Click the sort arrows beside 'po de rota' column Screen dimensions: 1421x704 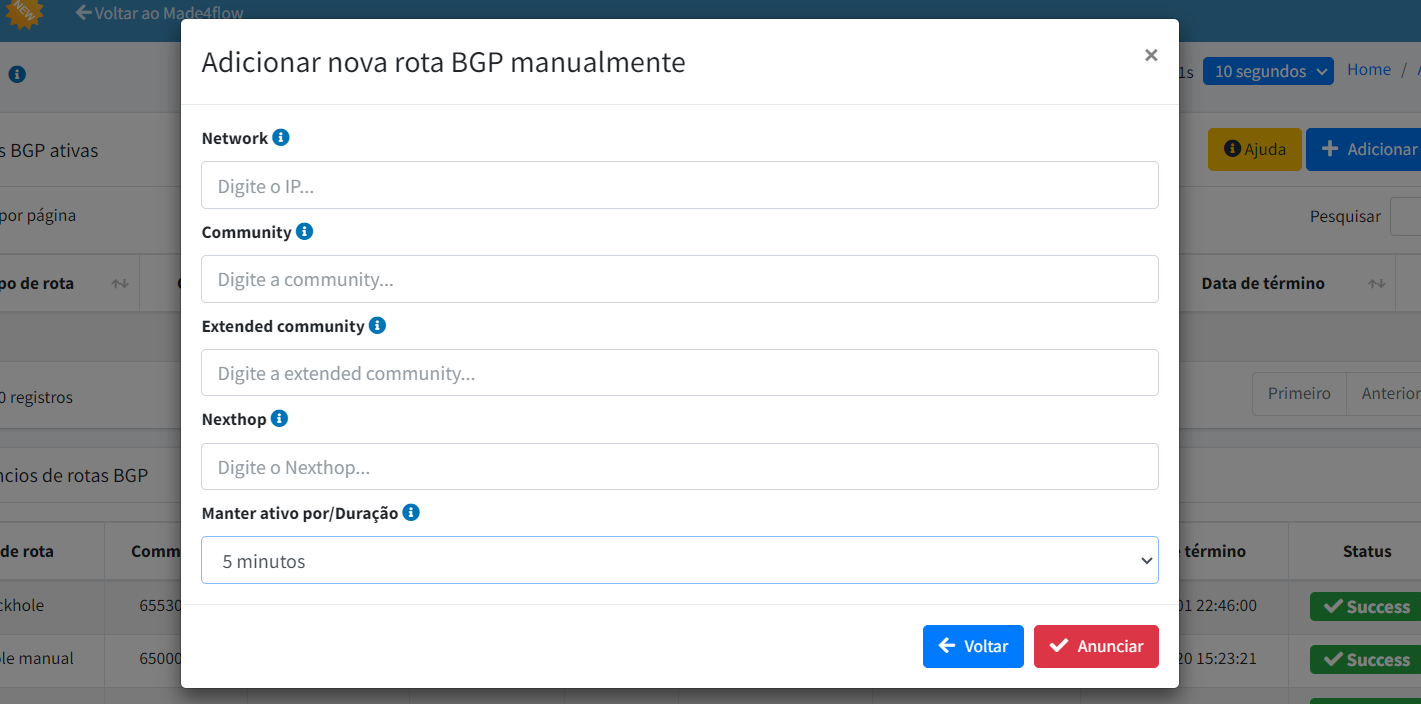click(120, 284)
